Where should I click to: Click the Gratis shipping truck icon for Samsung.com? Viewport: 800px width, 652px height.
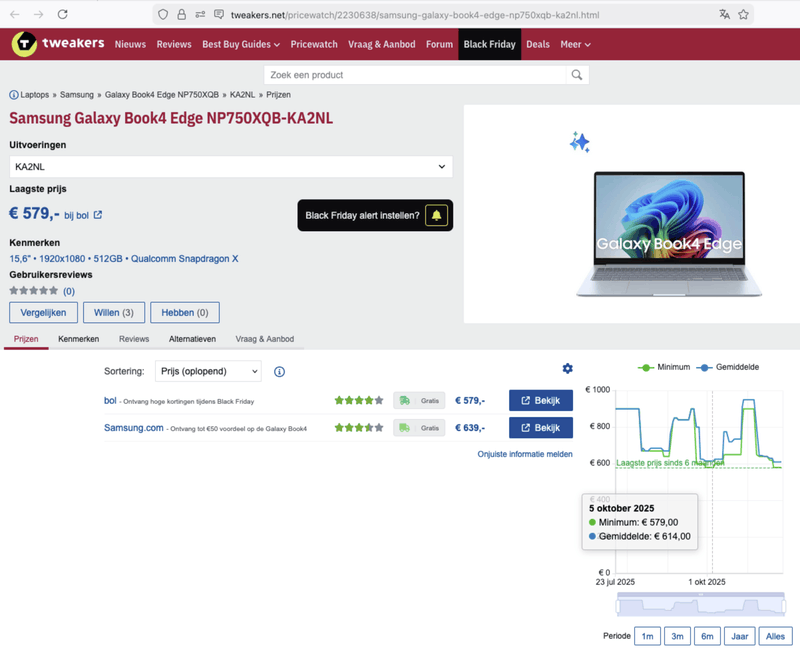405,428
